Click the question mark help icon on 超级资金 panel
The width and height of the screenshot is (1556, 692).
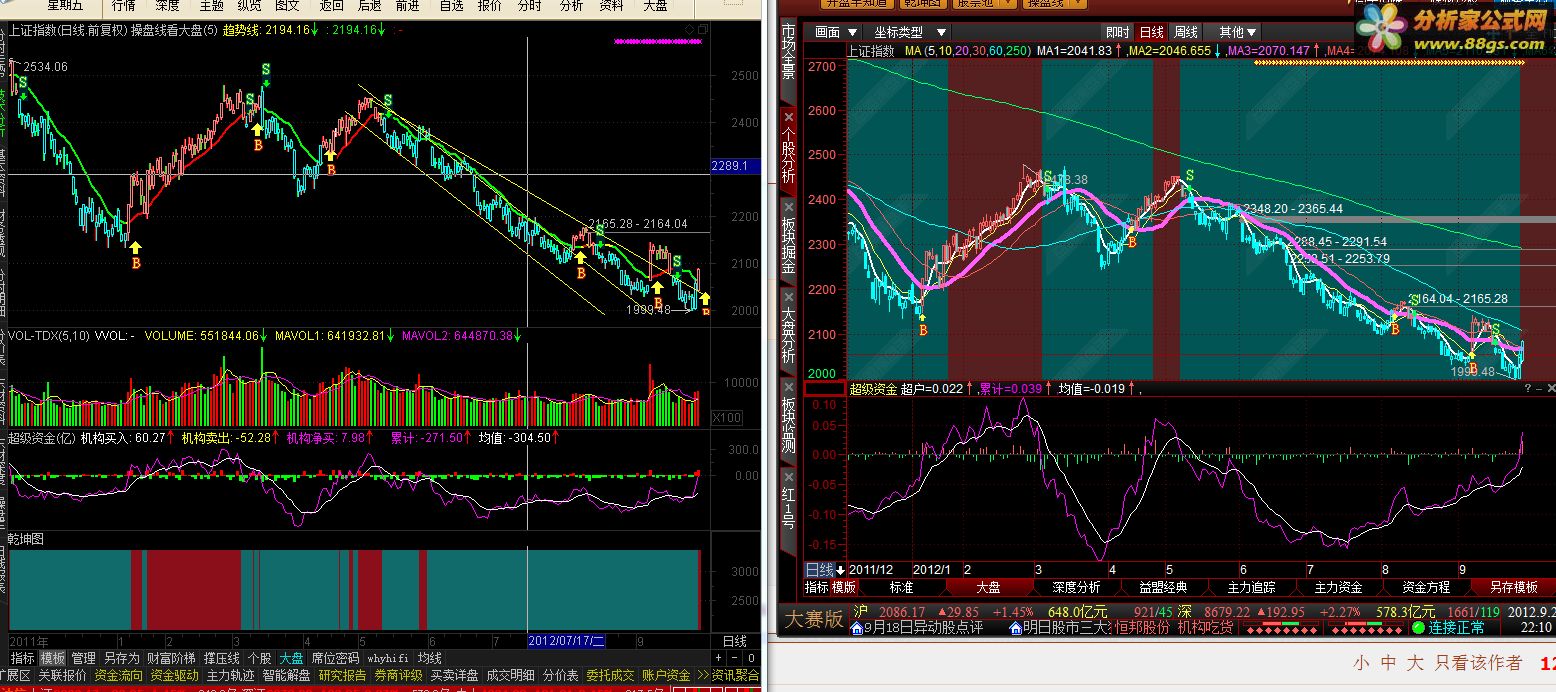(1528, 388)
